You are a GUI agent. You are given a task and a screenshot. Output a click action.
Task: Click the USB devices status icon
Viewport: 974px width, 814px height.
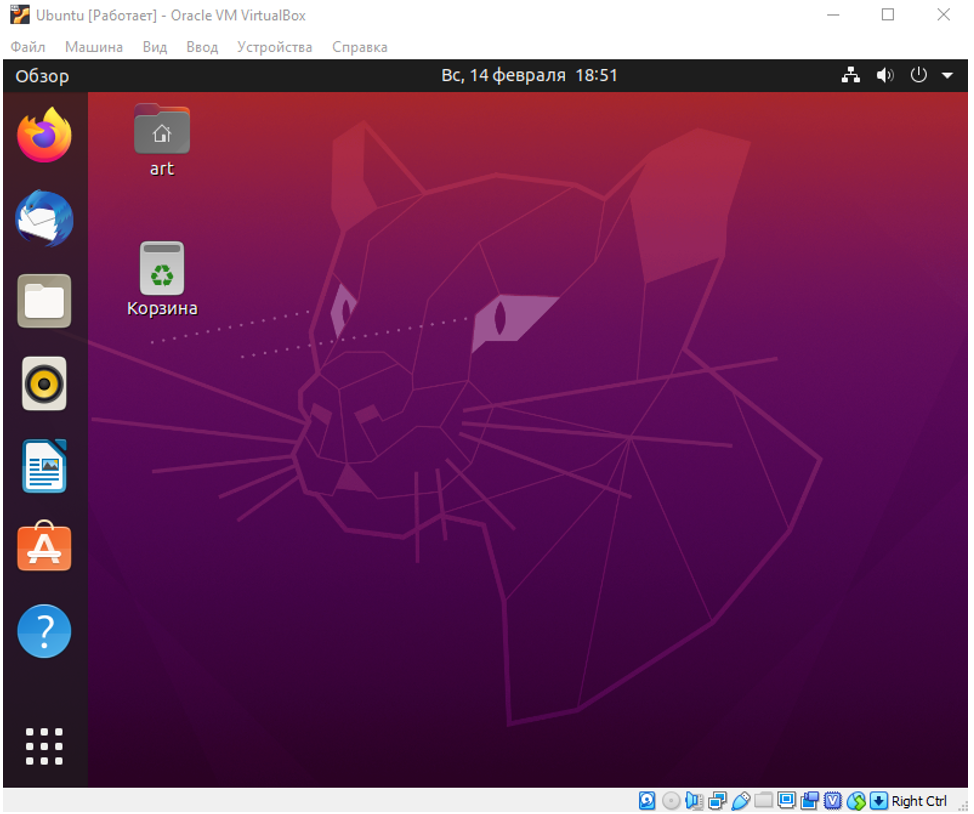[740, 801]
